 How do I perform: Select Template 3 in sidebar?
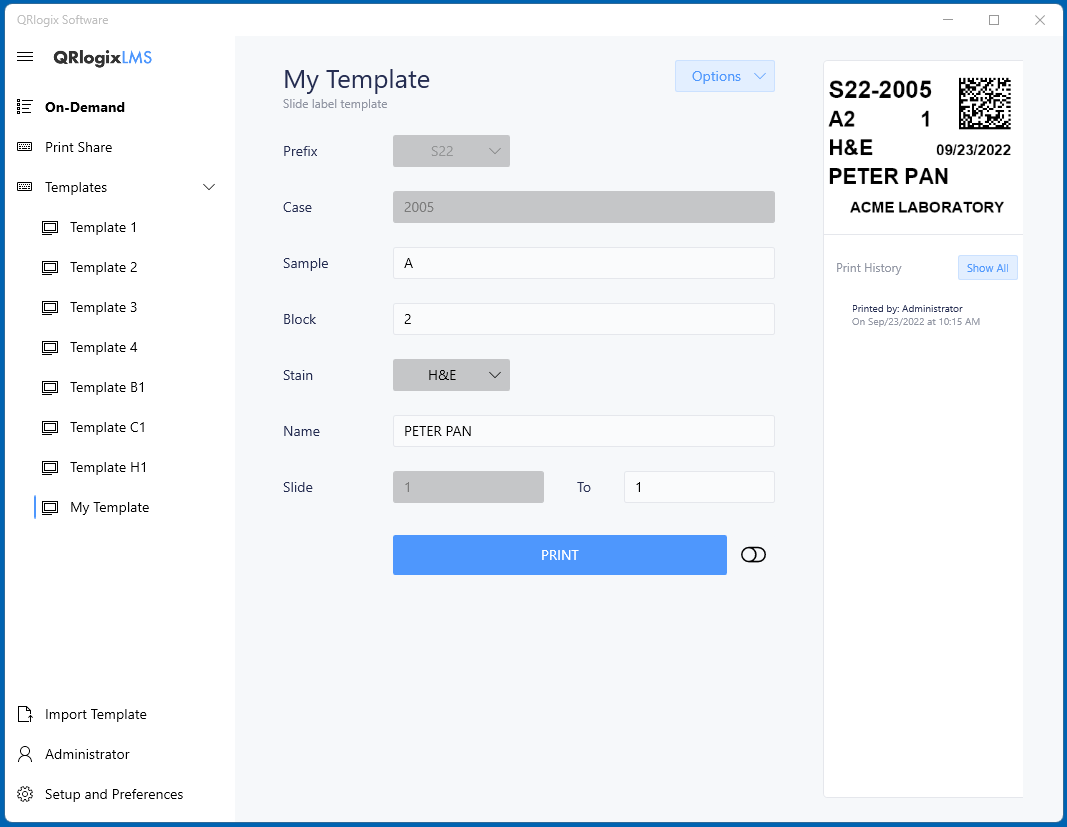click(x=103, y=308)
